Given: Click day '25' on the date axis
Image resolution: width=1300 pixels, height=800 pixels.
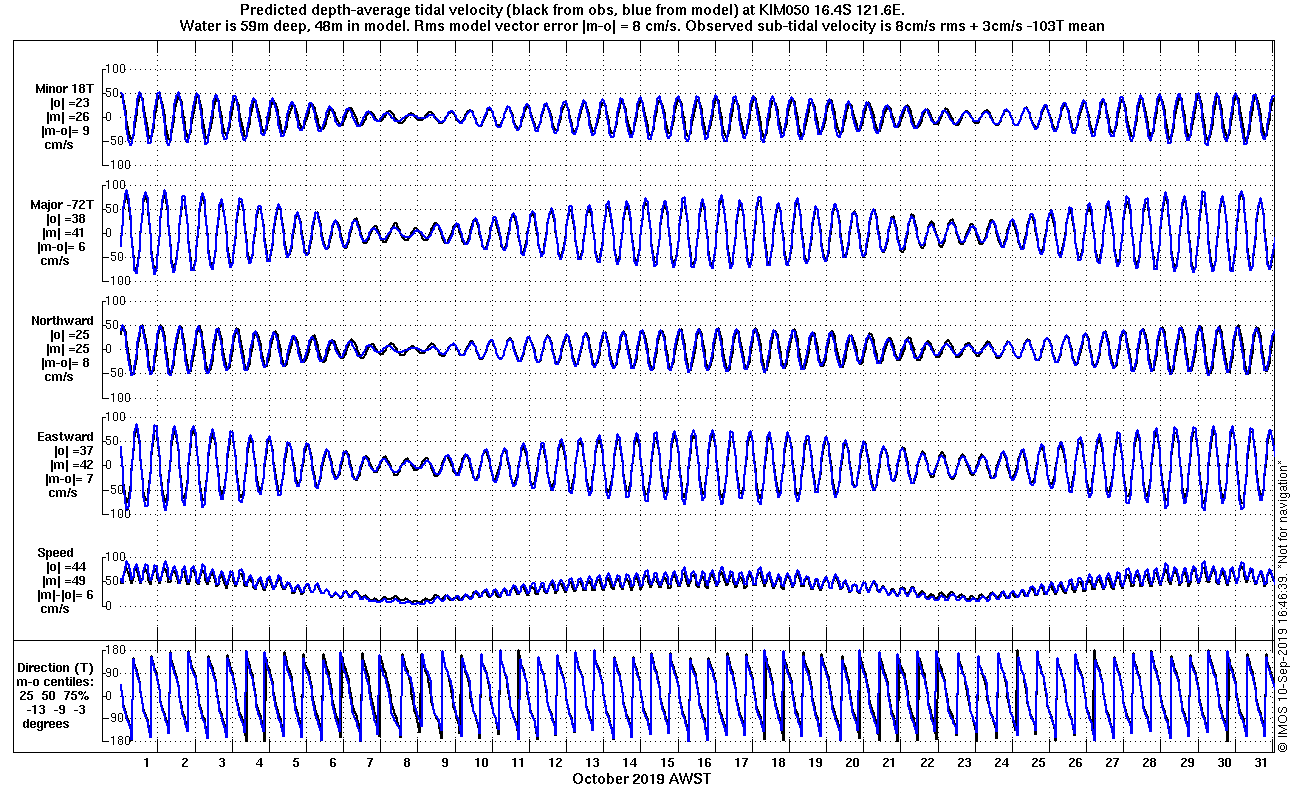Looking at the screenshot, I should [x=1038, y=763].
